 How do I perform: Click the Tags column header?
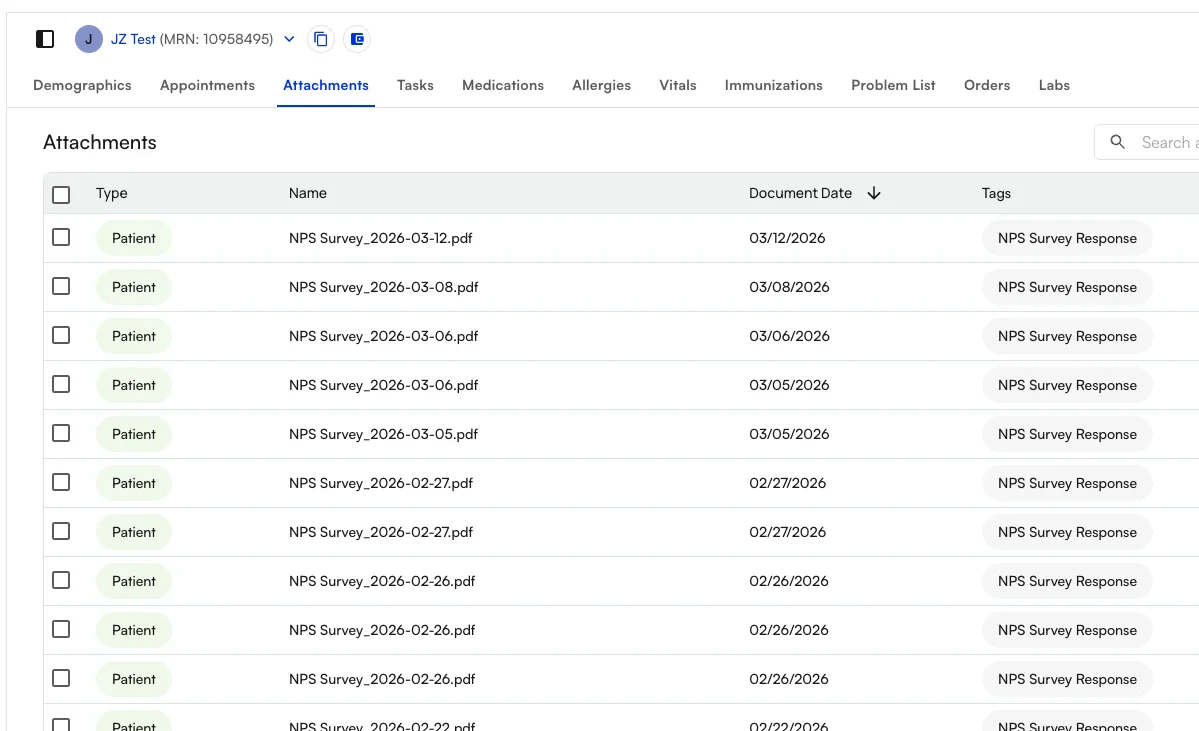pos(996,193)
